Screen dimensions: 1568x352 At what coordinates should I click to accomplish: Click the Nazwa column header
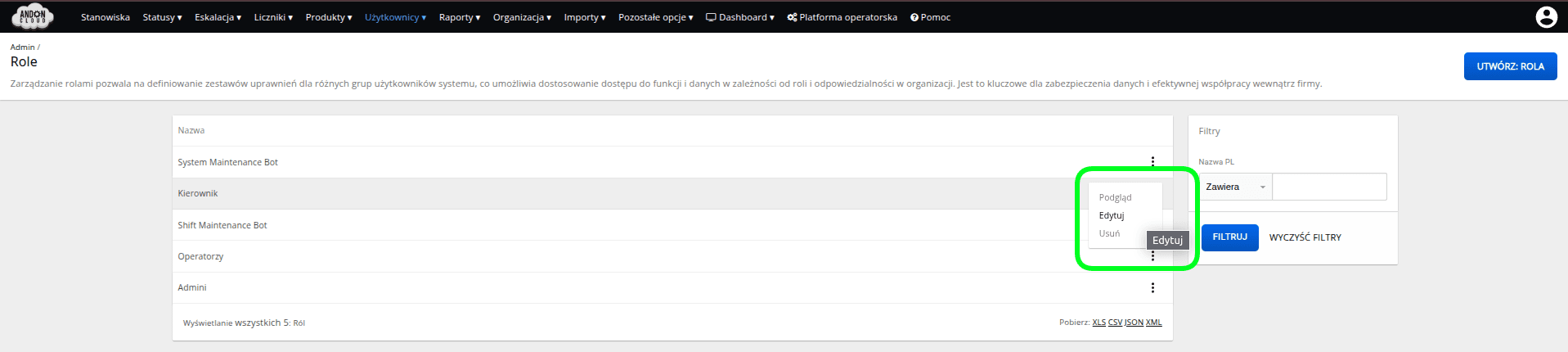click(191, 130)
